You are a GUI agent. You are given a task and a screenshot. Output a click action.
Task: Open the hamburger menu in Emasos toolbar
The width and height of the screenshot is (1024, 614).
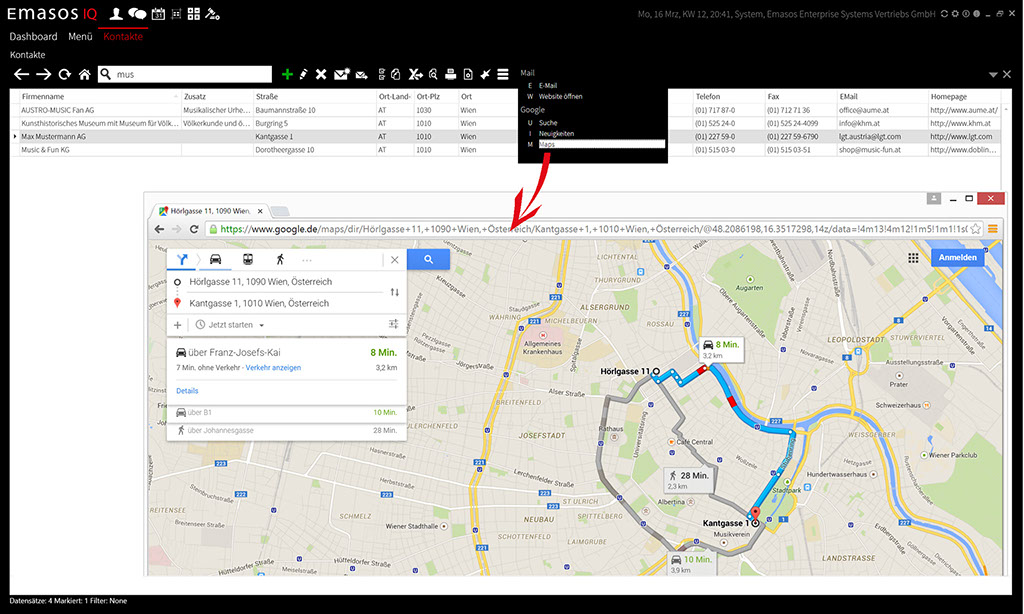click(502, 74)
